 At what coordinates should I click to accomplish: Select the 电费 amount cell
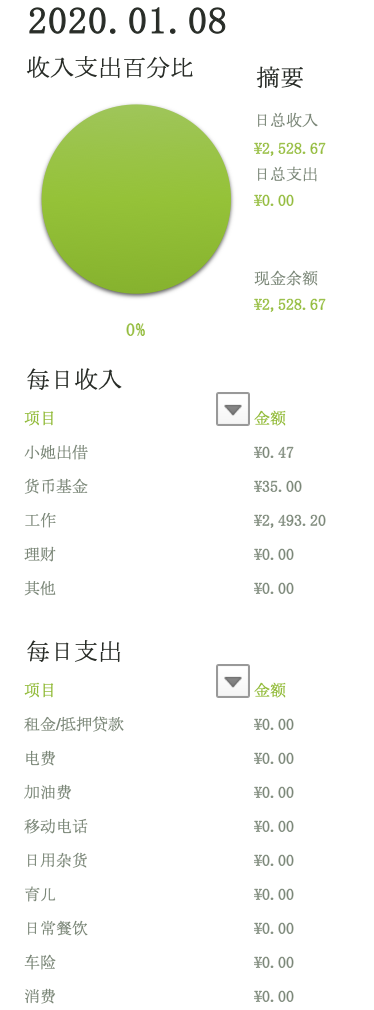coord(274,759)
